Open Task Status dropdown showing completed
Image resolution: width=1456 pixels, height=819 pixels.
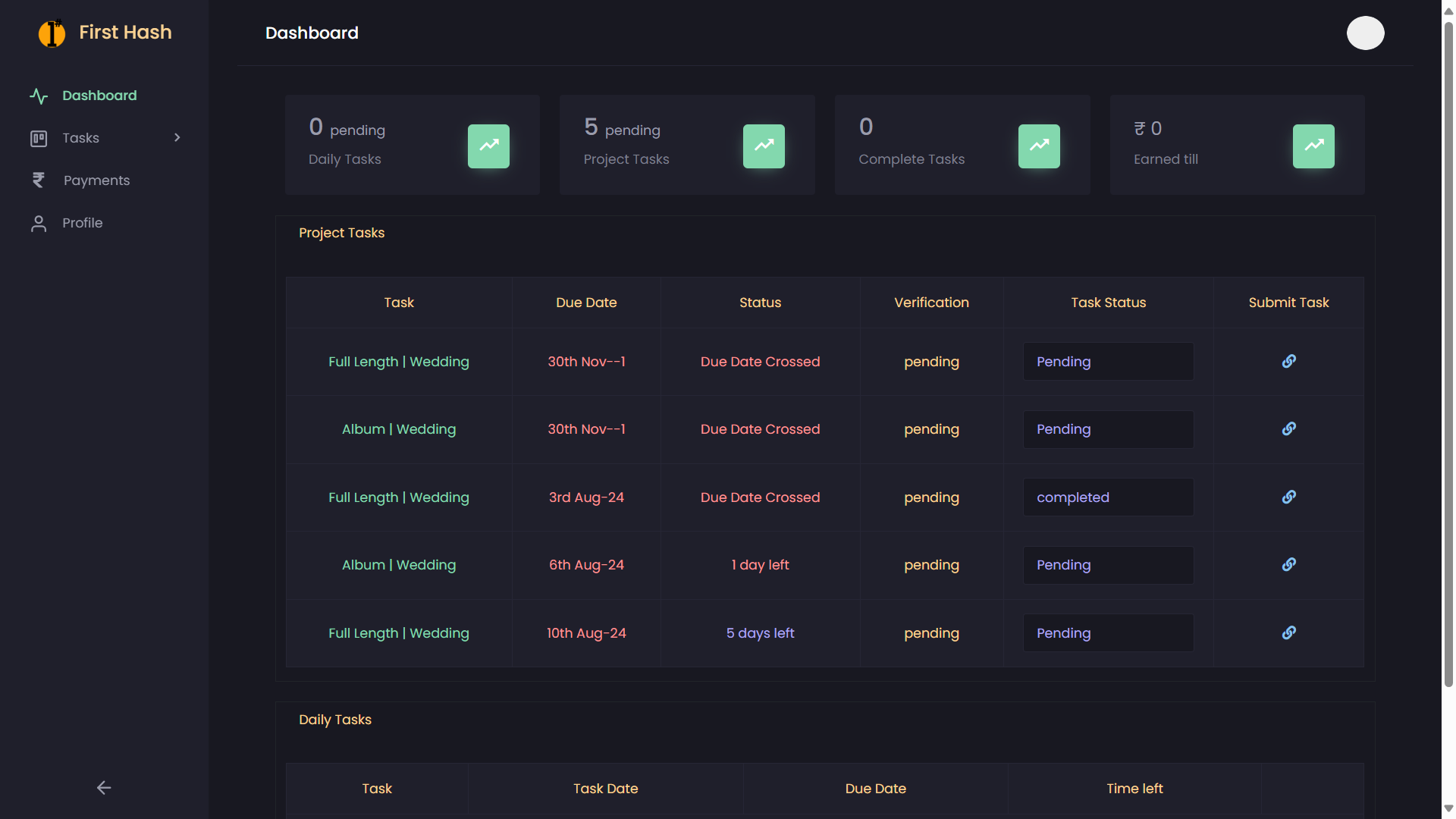click(1108, 497)
